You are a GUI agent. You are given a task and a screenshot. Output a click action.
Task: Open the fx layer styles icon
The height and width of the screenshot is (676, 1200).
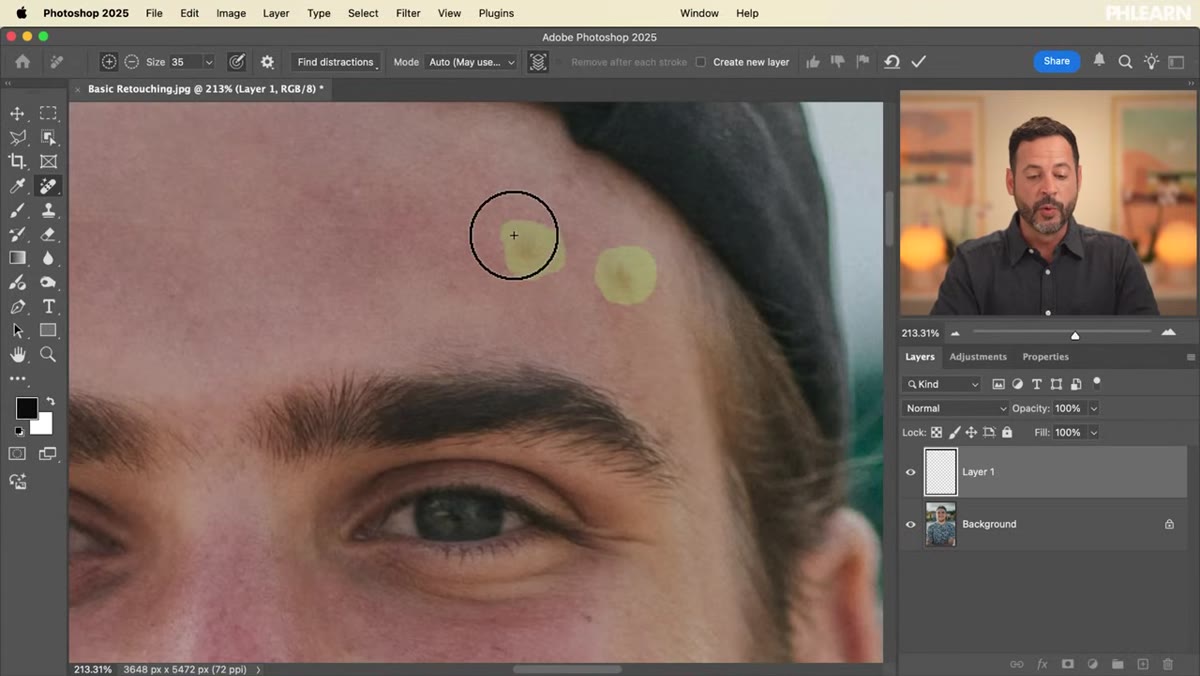click(1042, 664)
